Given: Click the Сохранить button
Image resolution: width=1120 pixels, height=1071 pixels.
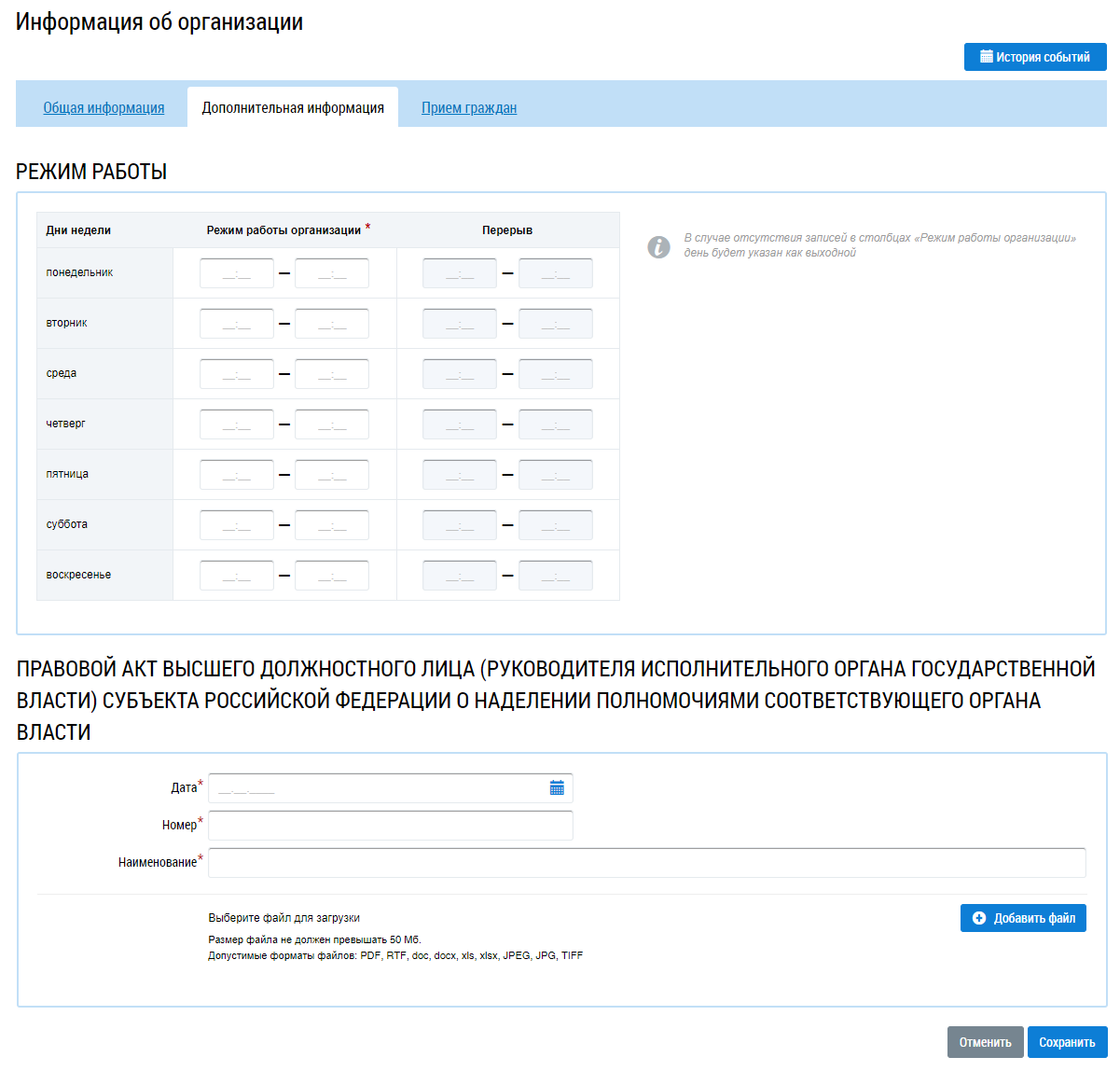Looking at the screenshot, I should click(x=1066, y=1042).
